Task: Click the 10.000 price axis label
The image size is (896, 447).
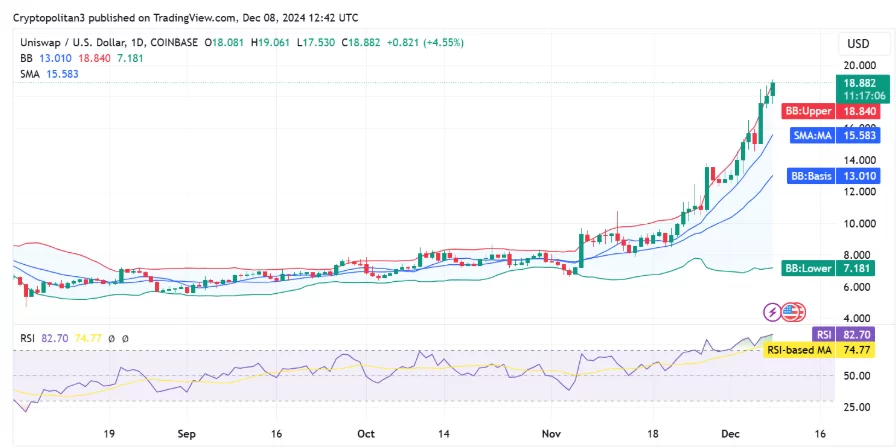Action: coord(858,223)
